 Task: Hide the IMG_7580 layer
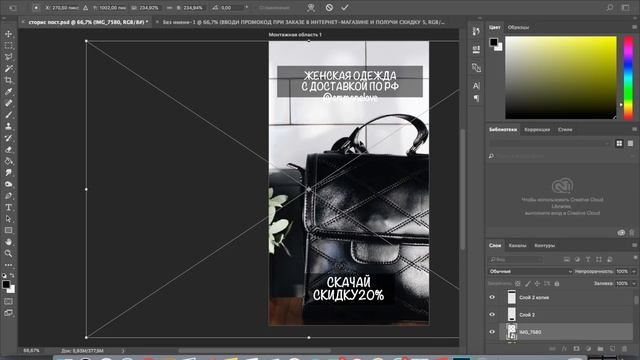[492, 332]
